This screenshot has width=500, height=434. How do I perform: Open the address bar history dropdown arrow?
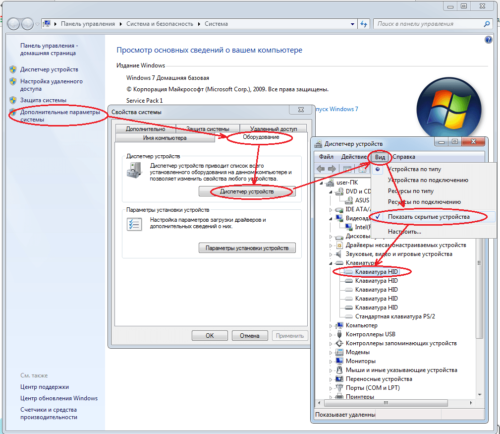click(x=352, y=24)
